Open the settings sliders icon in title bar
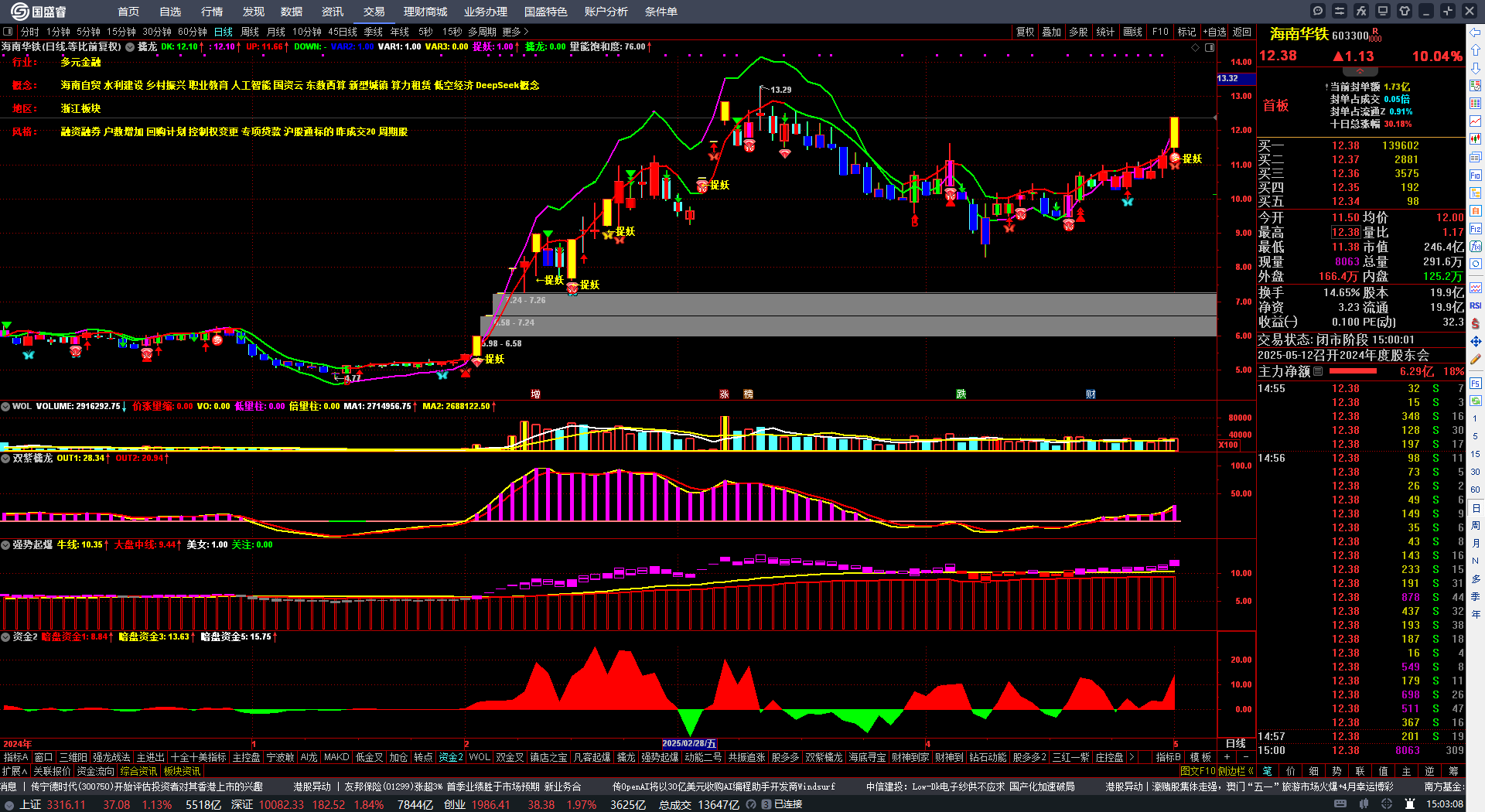The height and width of the screenshot is (812, 1485). (1340, 11)
